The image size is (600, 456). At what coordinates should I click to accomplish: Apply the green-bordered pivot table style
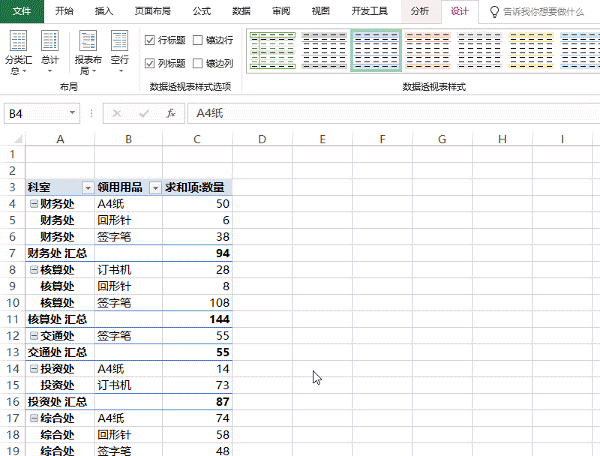pos(273,50)
